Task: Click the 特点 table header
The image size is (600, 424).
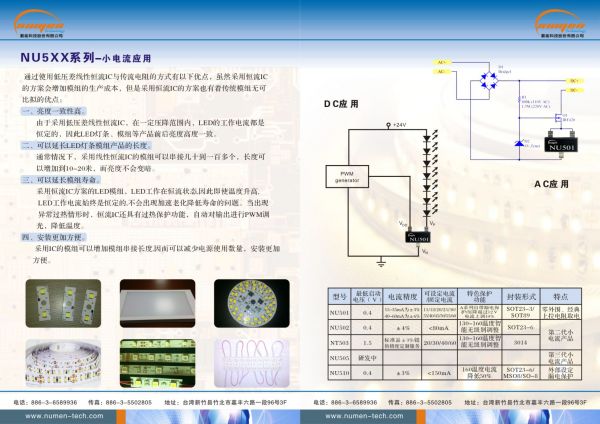Action: [x=561, y=297]
